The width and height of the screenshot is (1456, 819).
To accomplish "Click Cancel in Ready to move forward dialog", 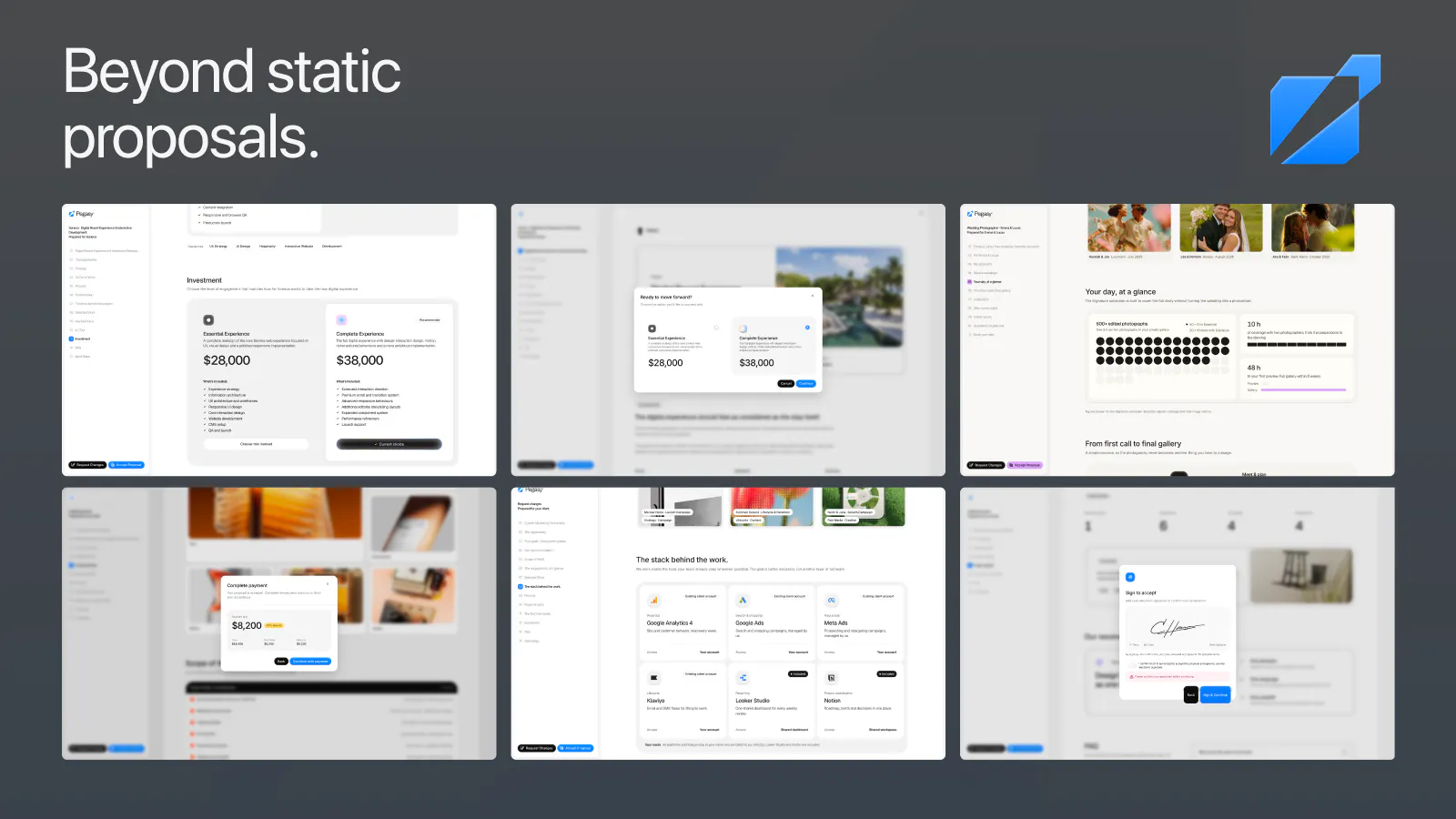I will point(786,383).
